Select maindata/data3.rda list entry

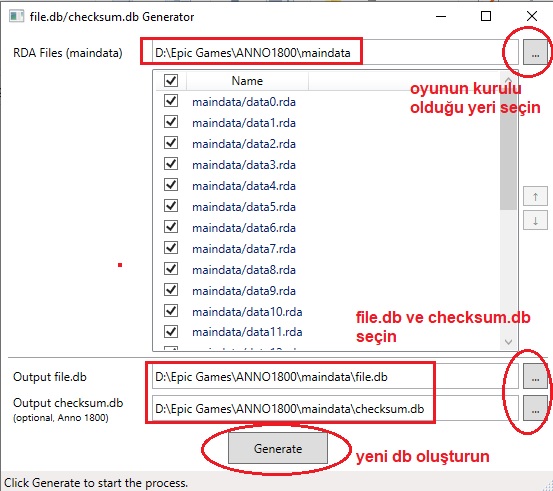pyautogui.click(x=244, y=165)
